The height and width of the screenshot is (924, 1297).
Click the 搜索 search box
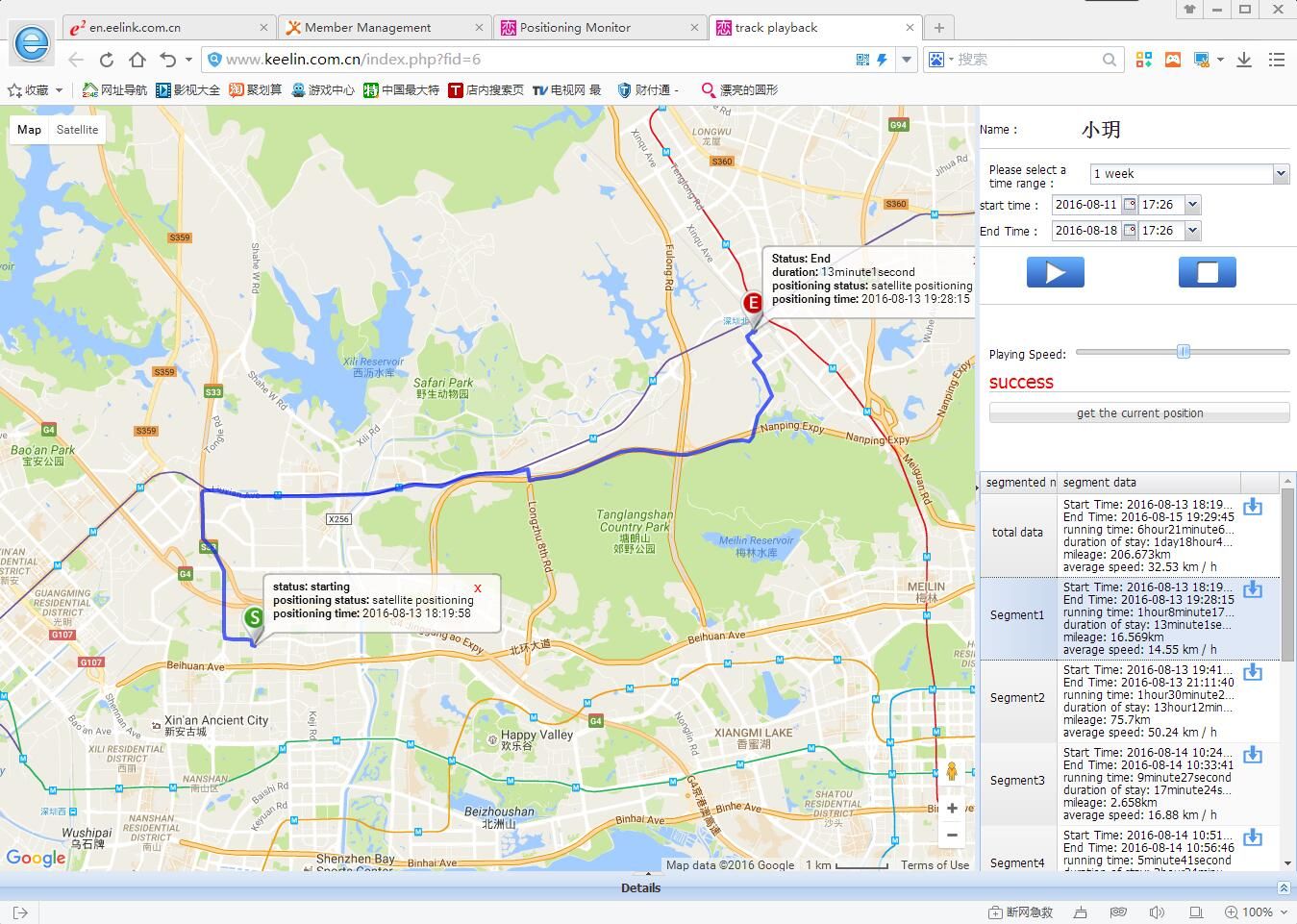click(1027, 60)
